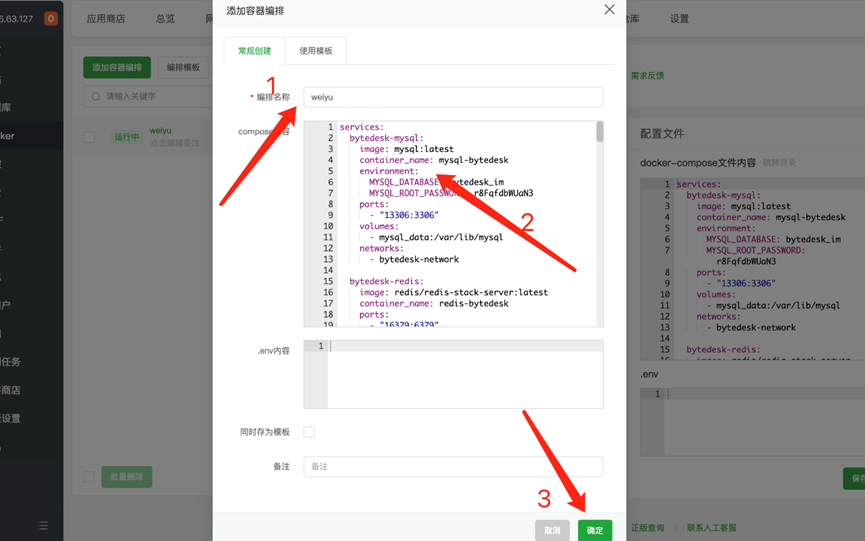Click inside the .env内容 editor in the dialog
This screenshot has width=865, height=541.
coord(453,374)
